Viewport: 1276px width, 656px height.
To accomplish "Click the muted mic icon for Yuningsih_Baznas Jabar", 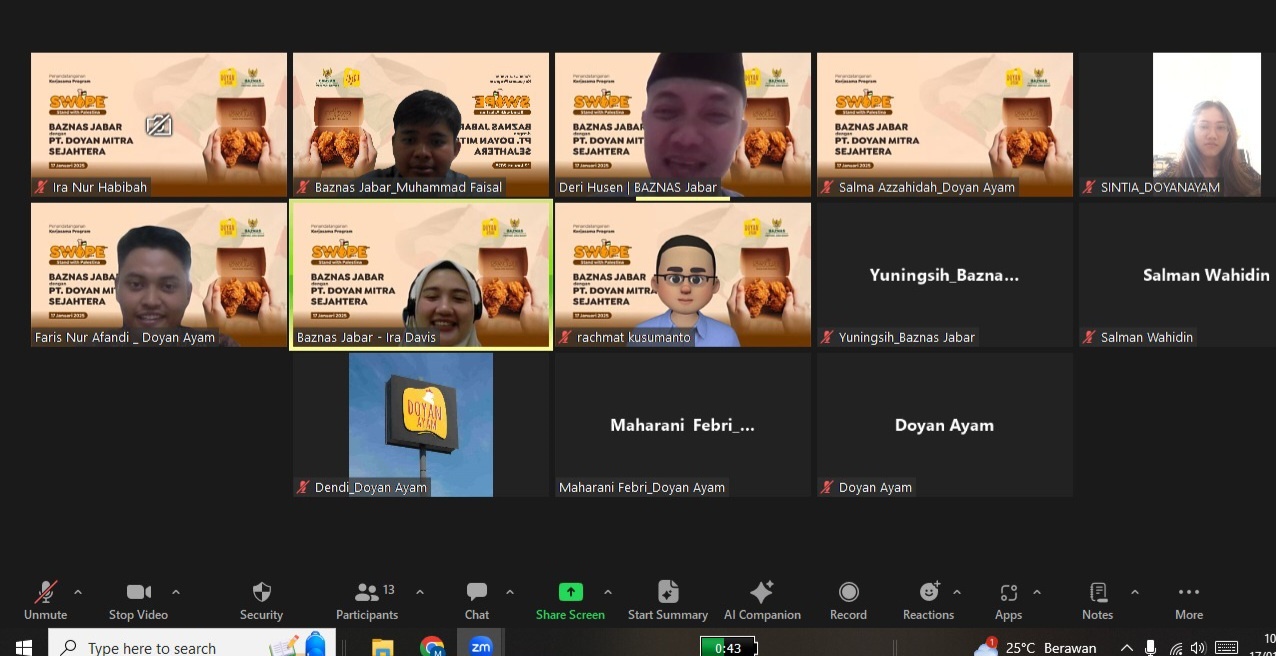I will click(827, 337).
